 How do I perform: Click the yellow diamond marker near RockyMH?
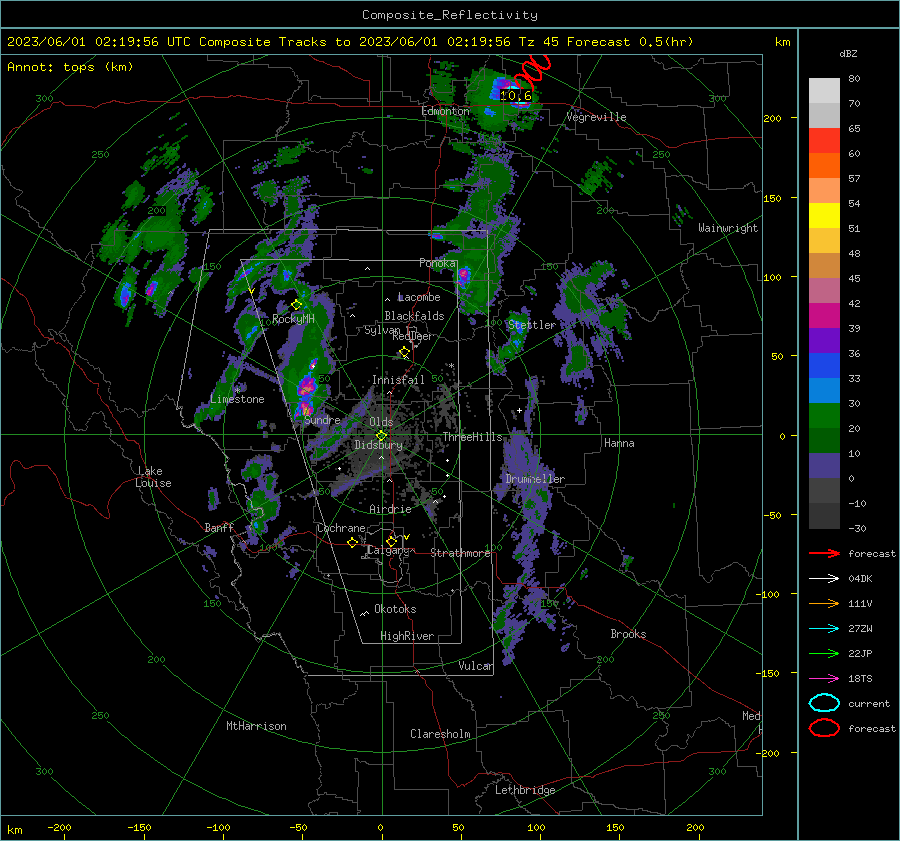[x=296, y=305]
